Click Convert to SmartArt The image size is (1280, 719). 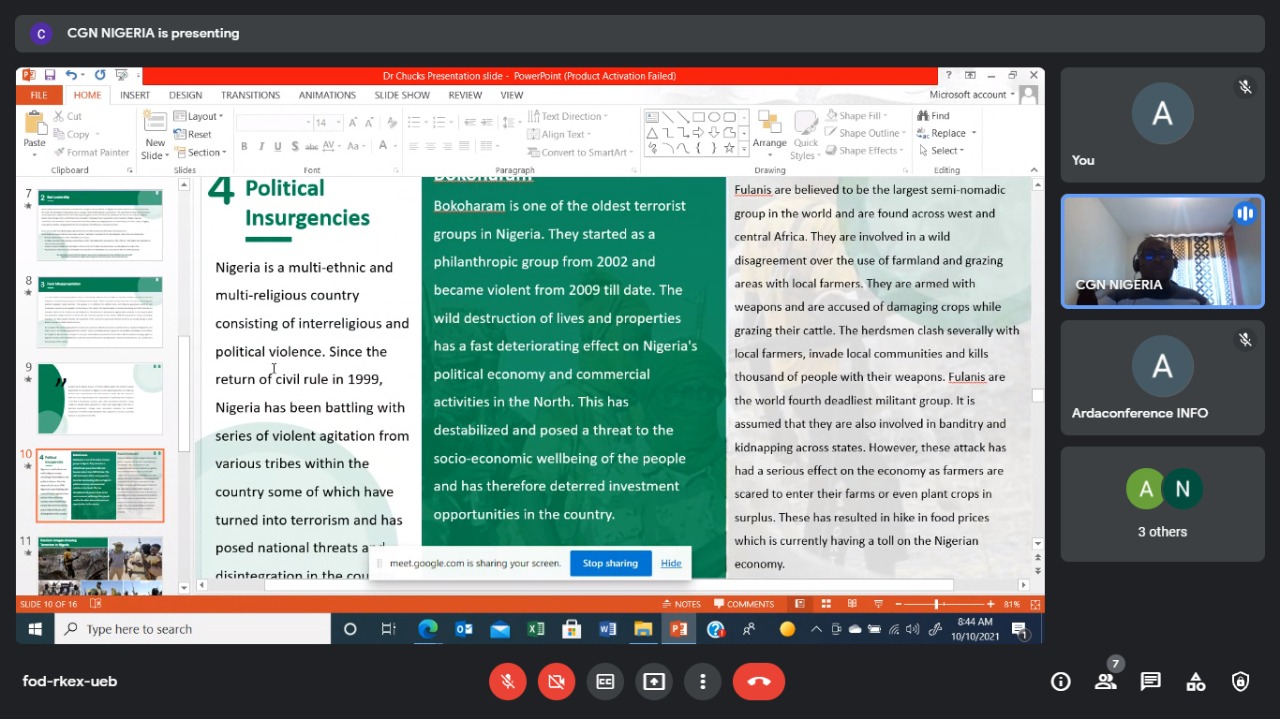(581, 152)
